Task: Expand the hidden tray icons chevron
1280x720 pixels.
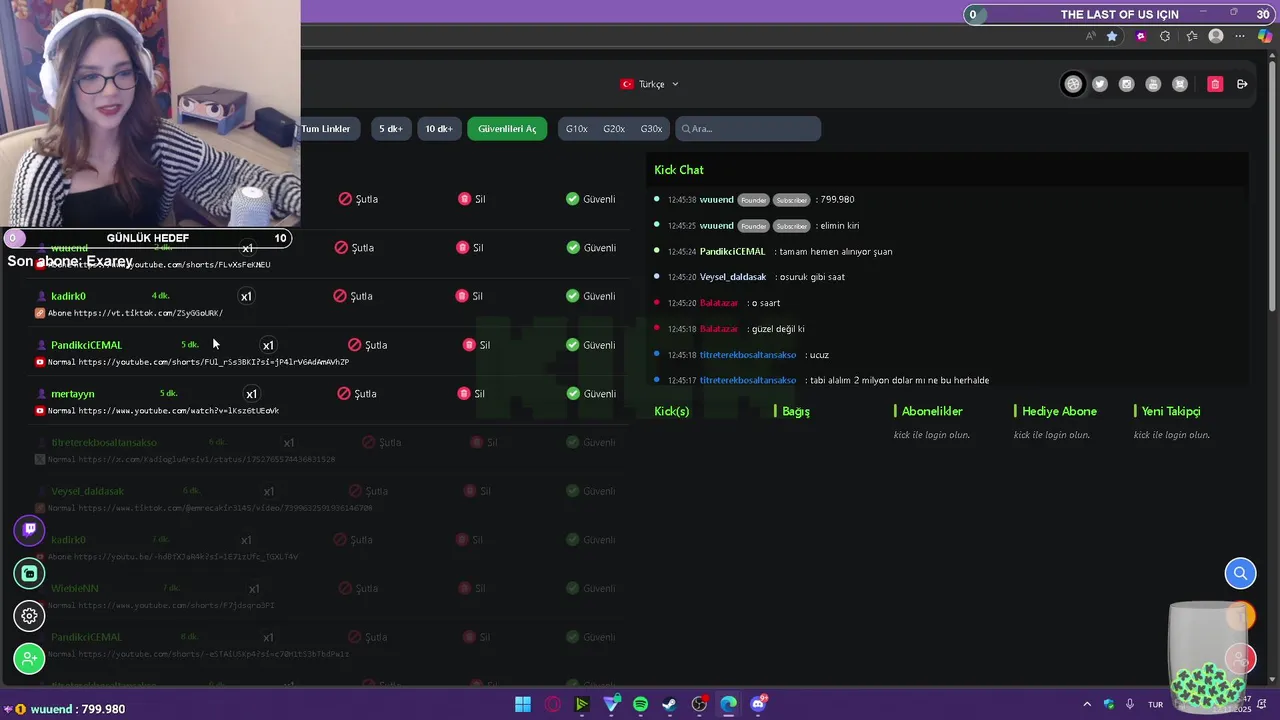Action: tap(1087, 704)
